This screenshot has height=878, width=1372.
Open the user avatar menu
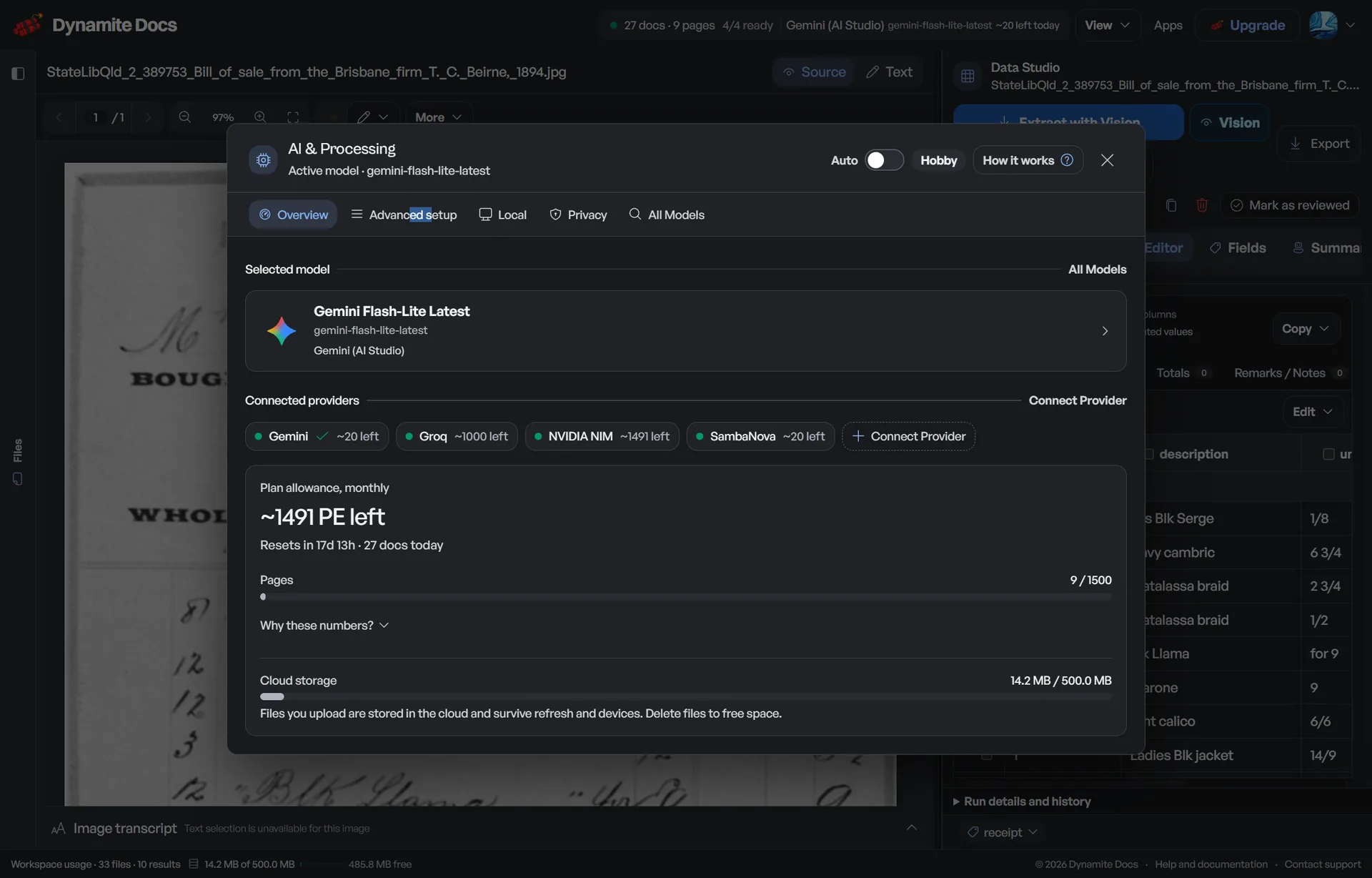click(1332, 25)
